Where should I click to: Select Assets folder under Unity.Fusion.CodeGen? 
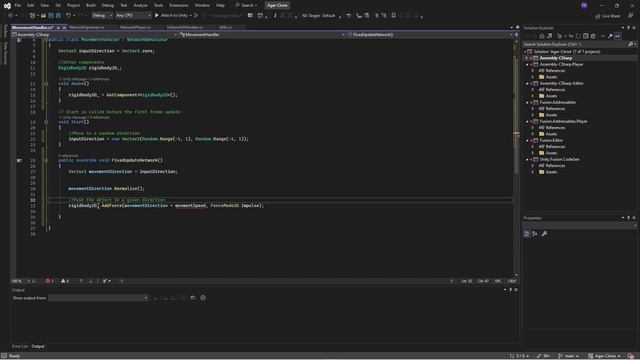point(551,172)
